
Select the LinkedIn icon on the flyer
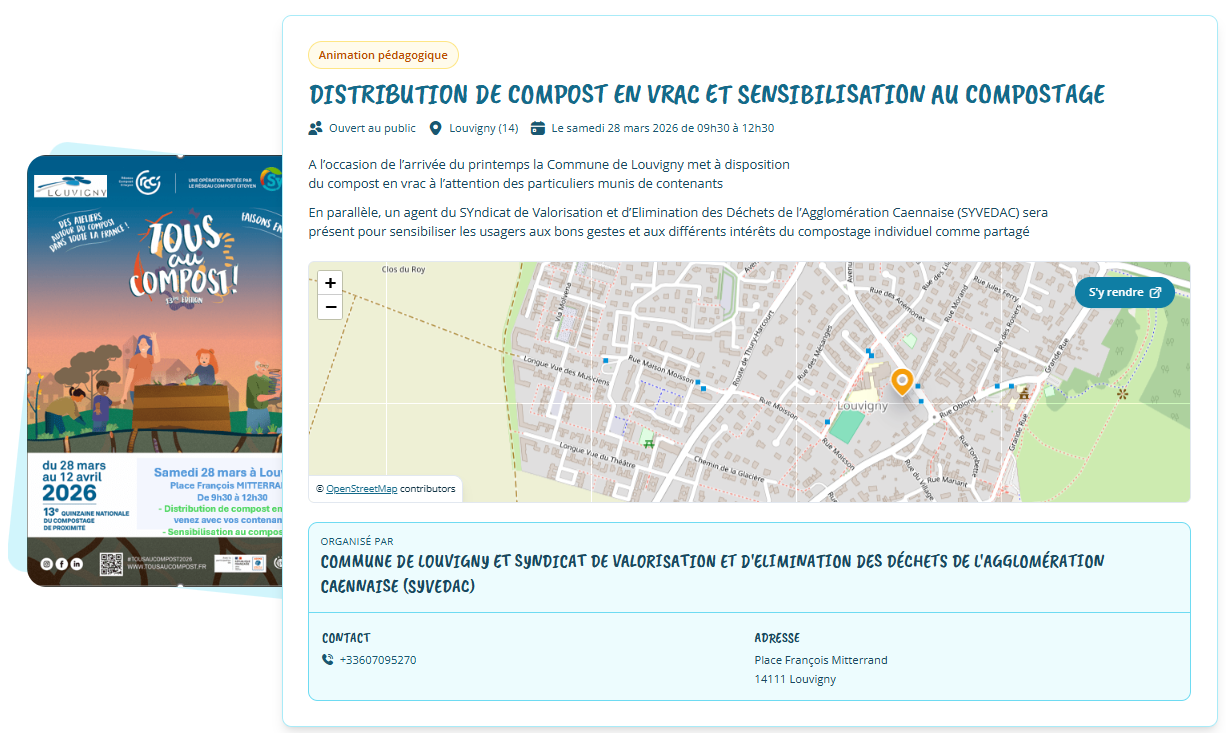tap(77, 564)
